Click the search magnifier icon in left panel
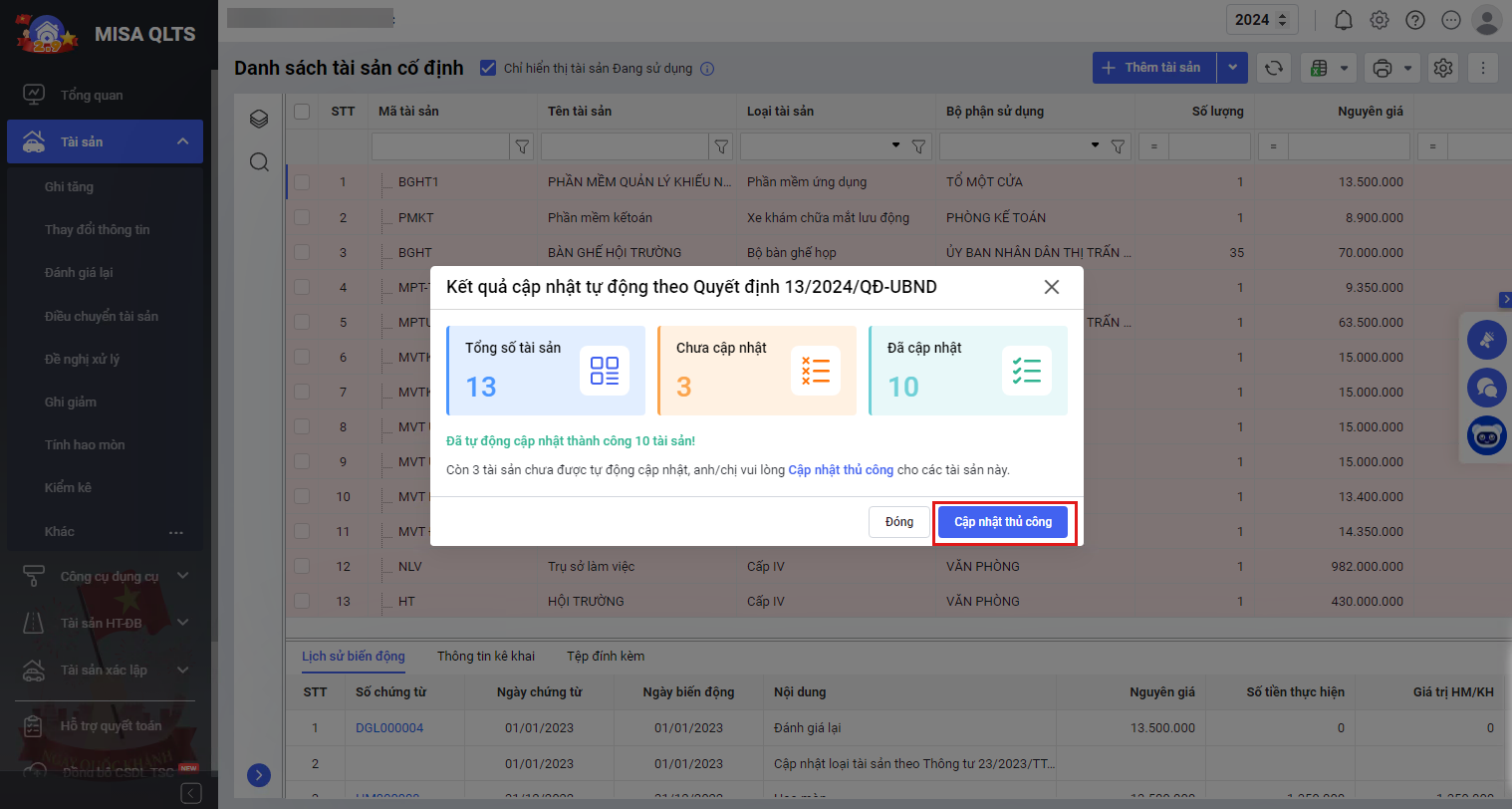This screenshot has height=809, width=1512. click(x=259, y=161)
